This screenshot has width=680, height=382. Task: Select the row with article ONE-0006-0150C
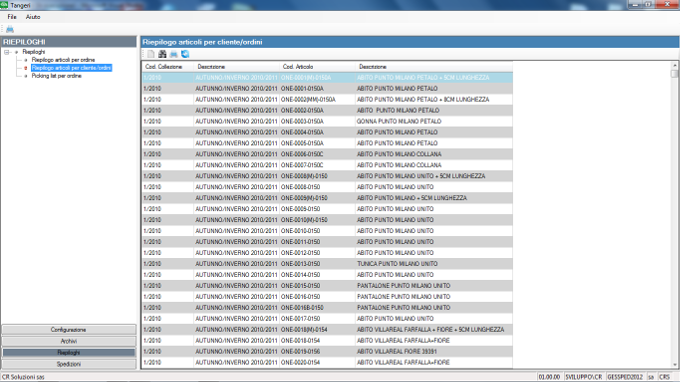point(327,154)
